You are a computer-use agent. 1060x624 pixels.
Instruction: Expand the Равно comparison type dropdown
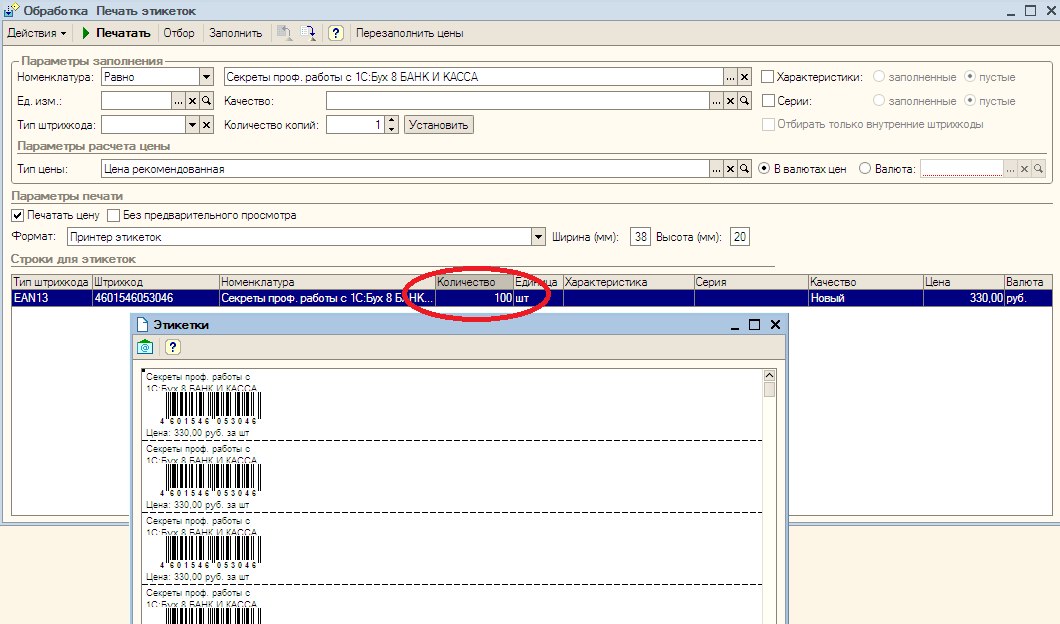207,77
